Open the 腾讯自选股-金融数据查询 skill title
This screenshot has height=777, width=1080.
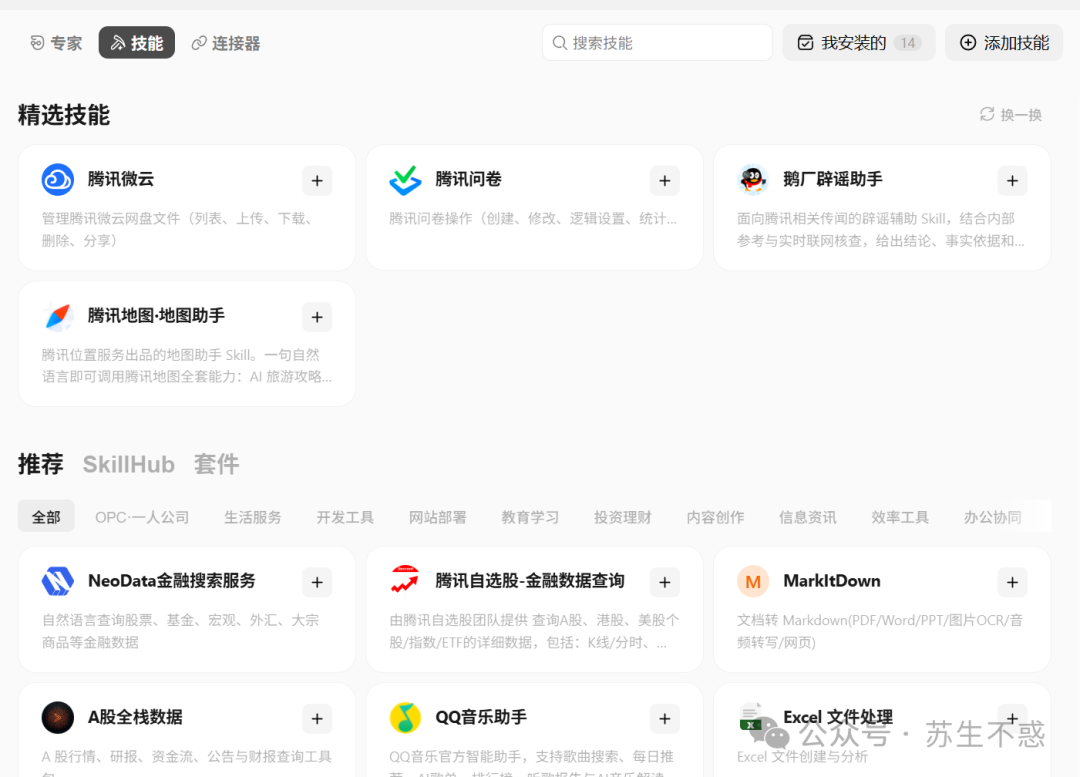530,581
